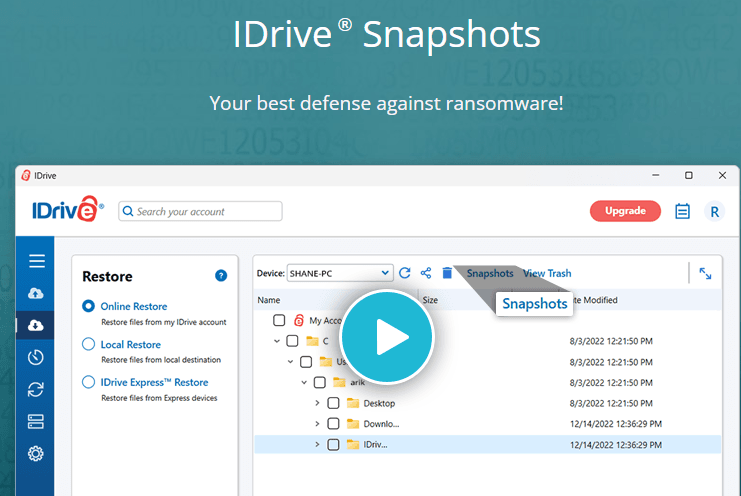Click the My Account IDrive icon
The height and width of the screenshot is (496, 741).
tap(299, 320)
